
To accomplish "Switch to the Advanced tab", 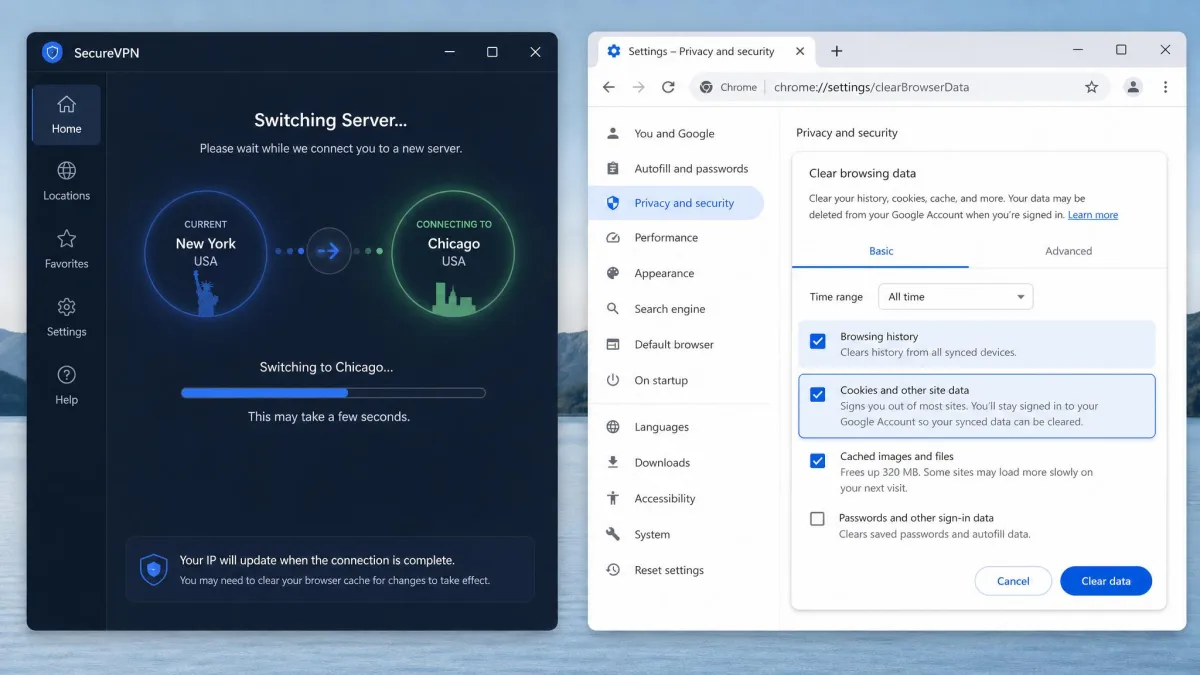I will click(x=1068, y=251).
